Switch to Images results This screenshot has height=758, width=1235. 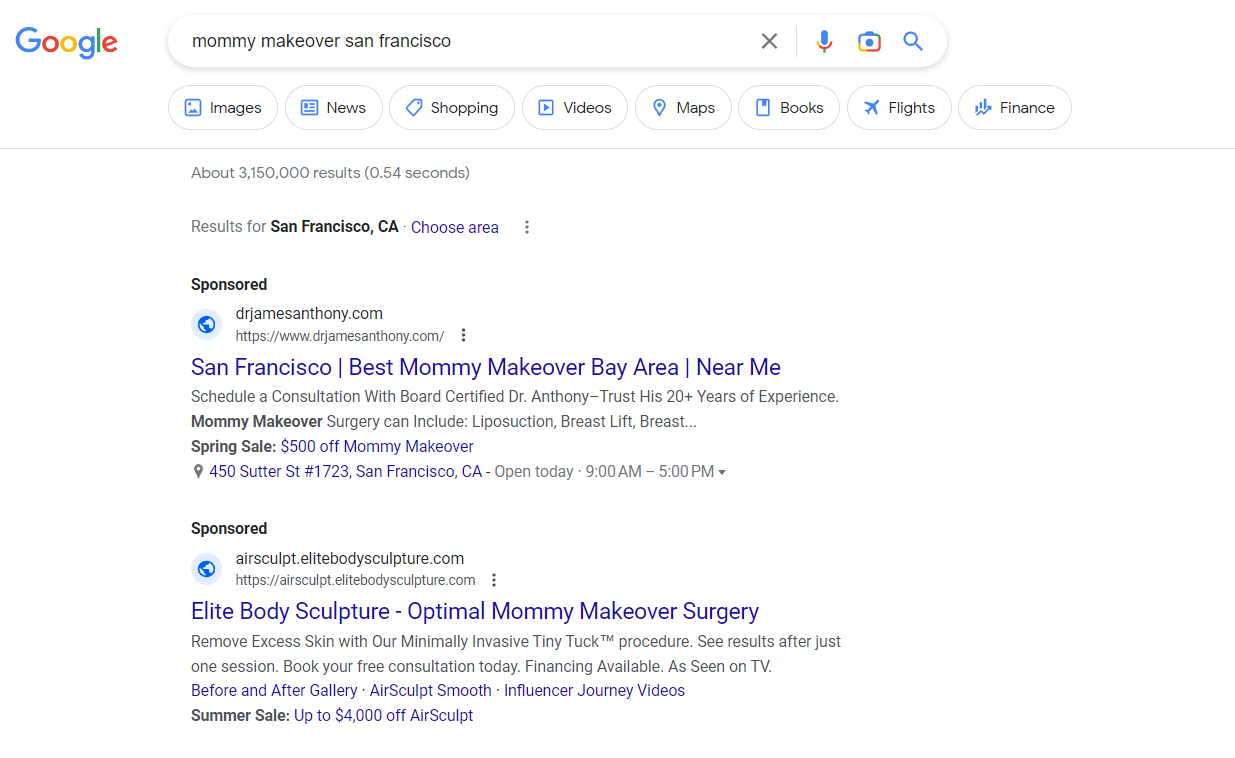tap(223, 108)
